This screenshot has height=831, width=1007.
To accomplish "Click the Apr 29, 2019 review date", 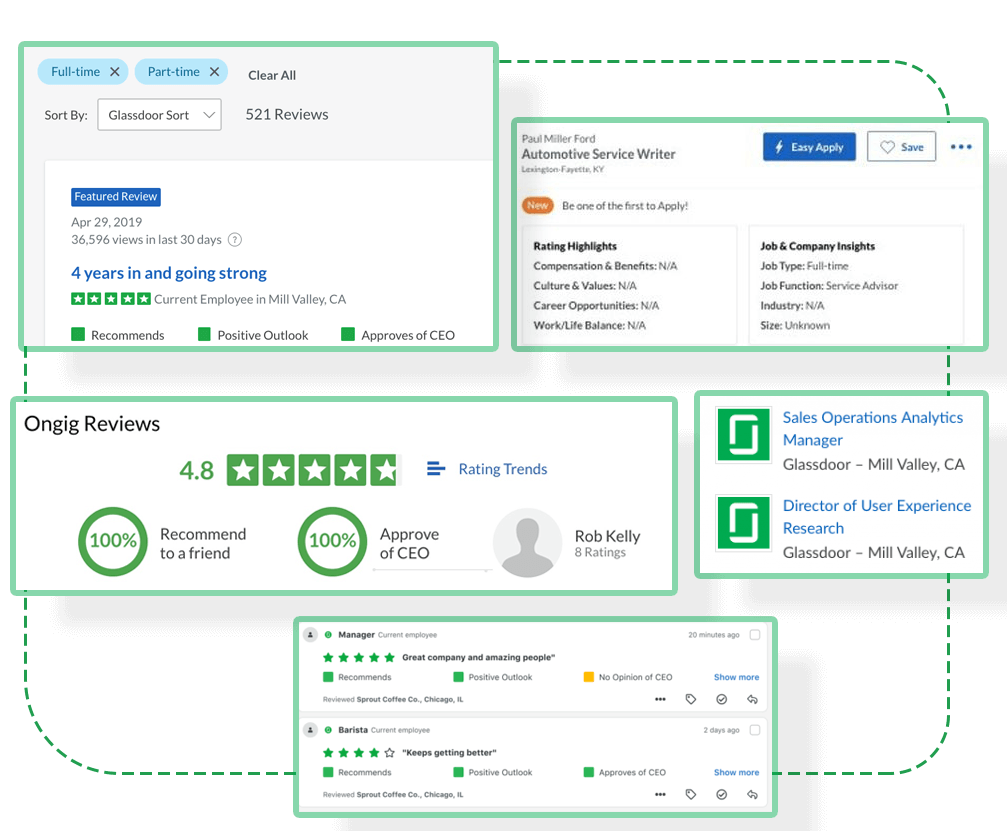I will [x=107, y=222].
